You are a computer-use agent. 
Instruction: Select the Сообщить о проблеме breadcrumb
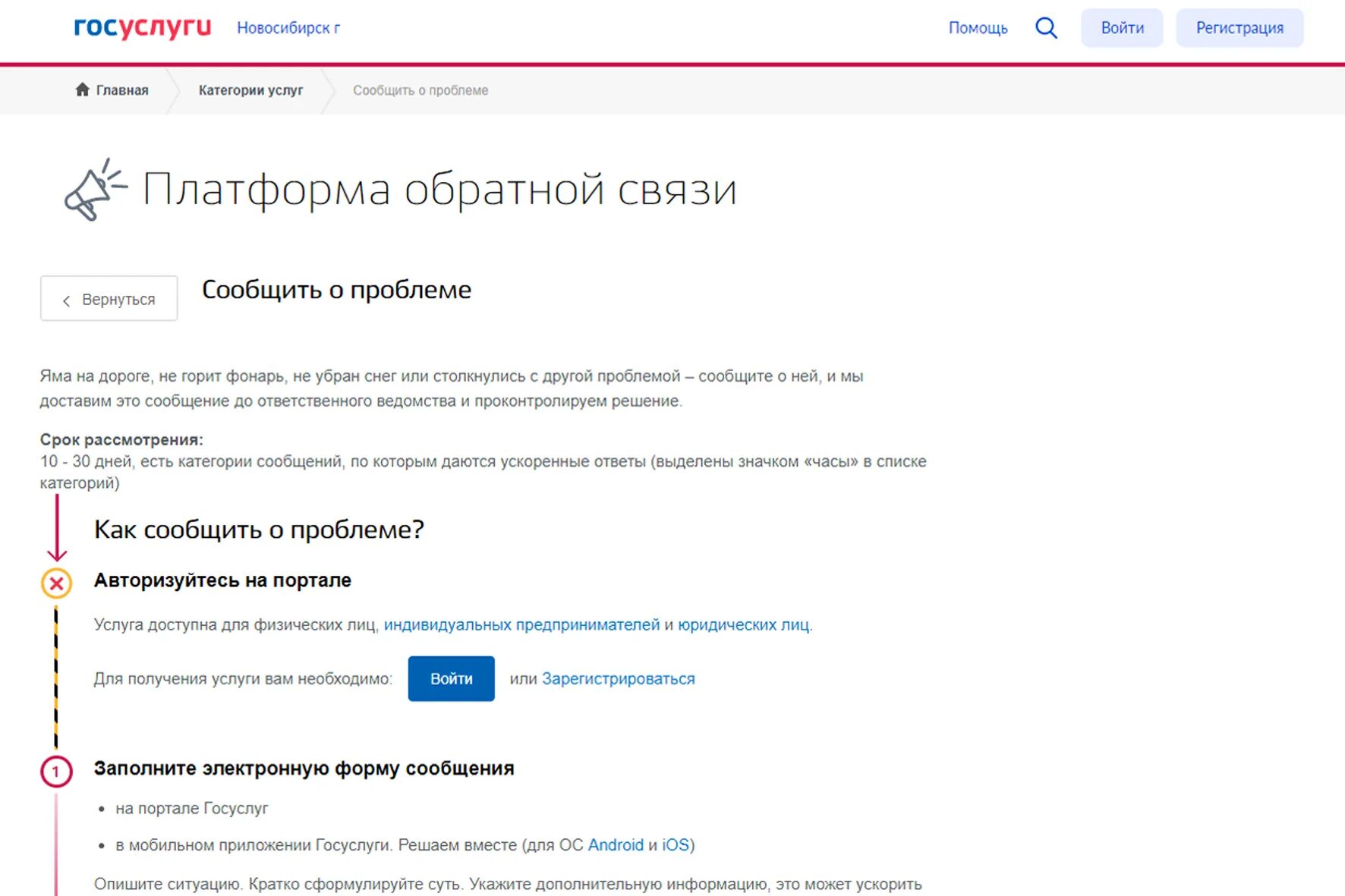coord(421,90)
